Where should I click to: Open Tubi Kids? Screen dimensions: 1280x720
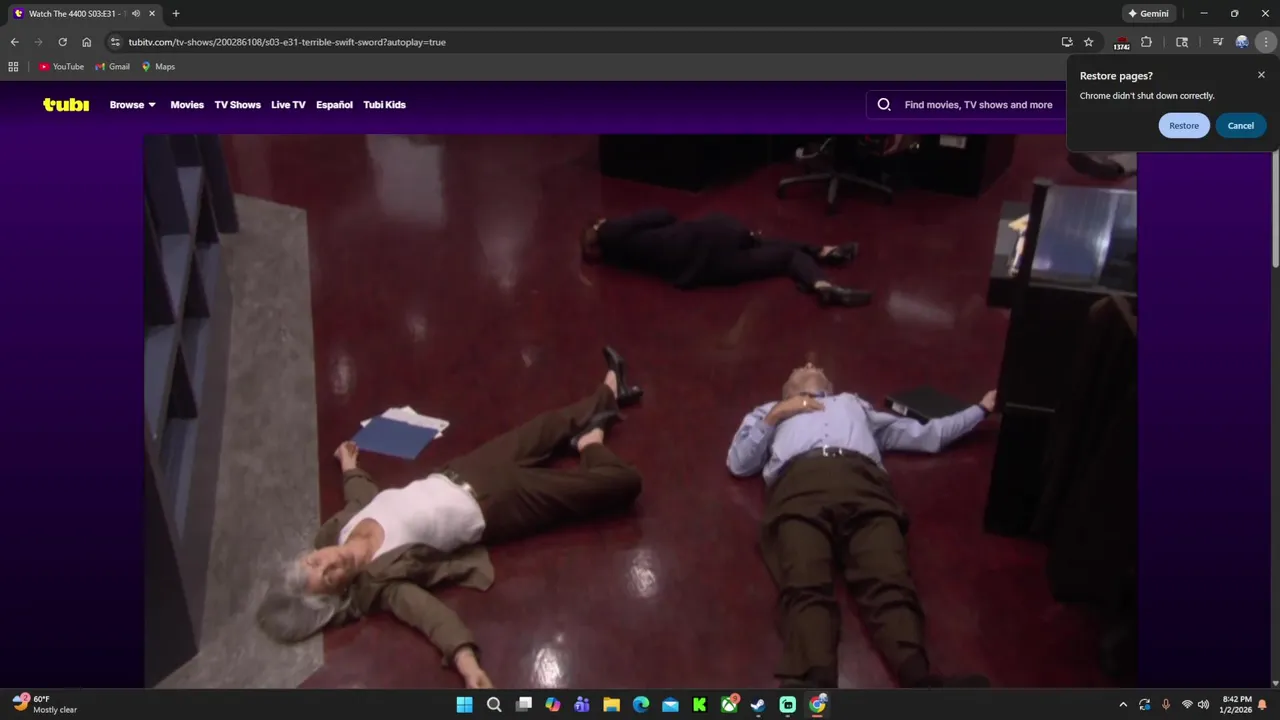pyautogui.click(x=384, y=104)
